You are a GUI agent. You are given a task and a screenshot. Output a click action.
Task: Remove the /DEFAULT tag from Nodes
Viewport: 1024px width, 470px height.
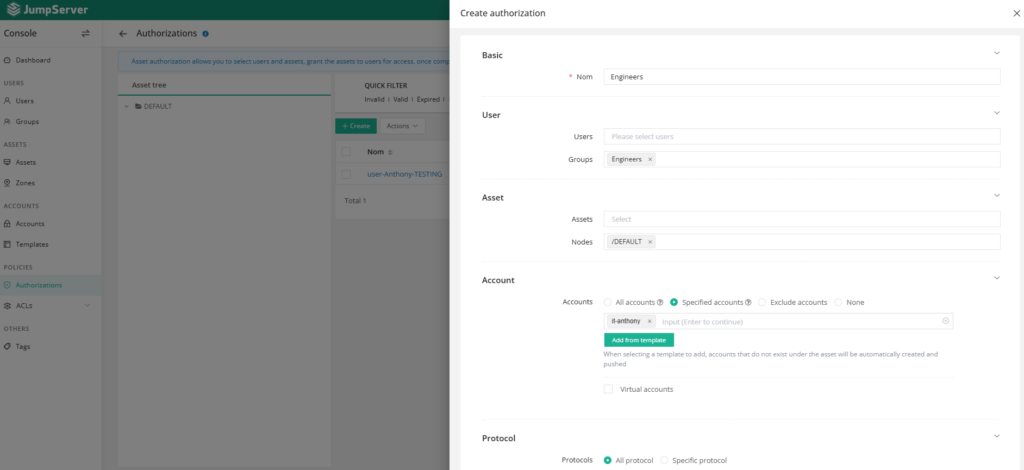click(x=650, y=242)
